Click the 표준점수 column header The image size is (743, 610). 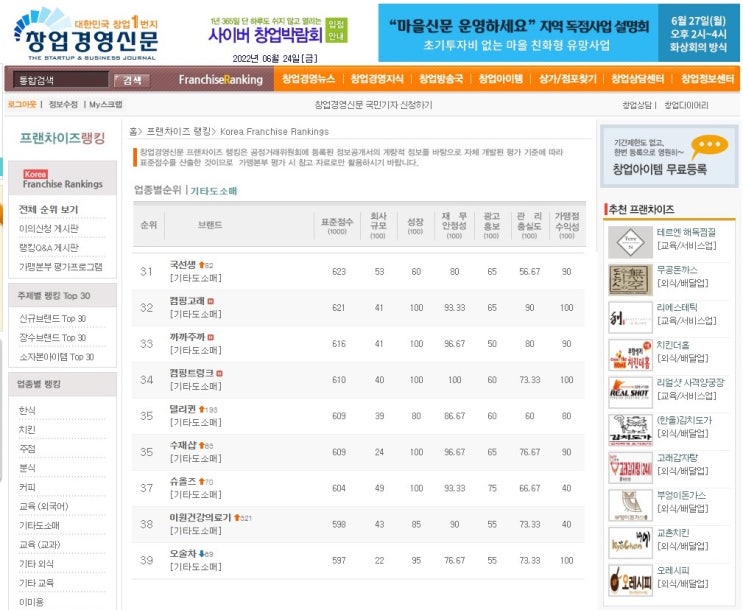[337, 226]
